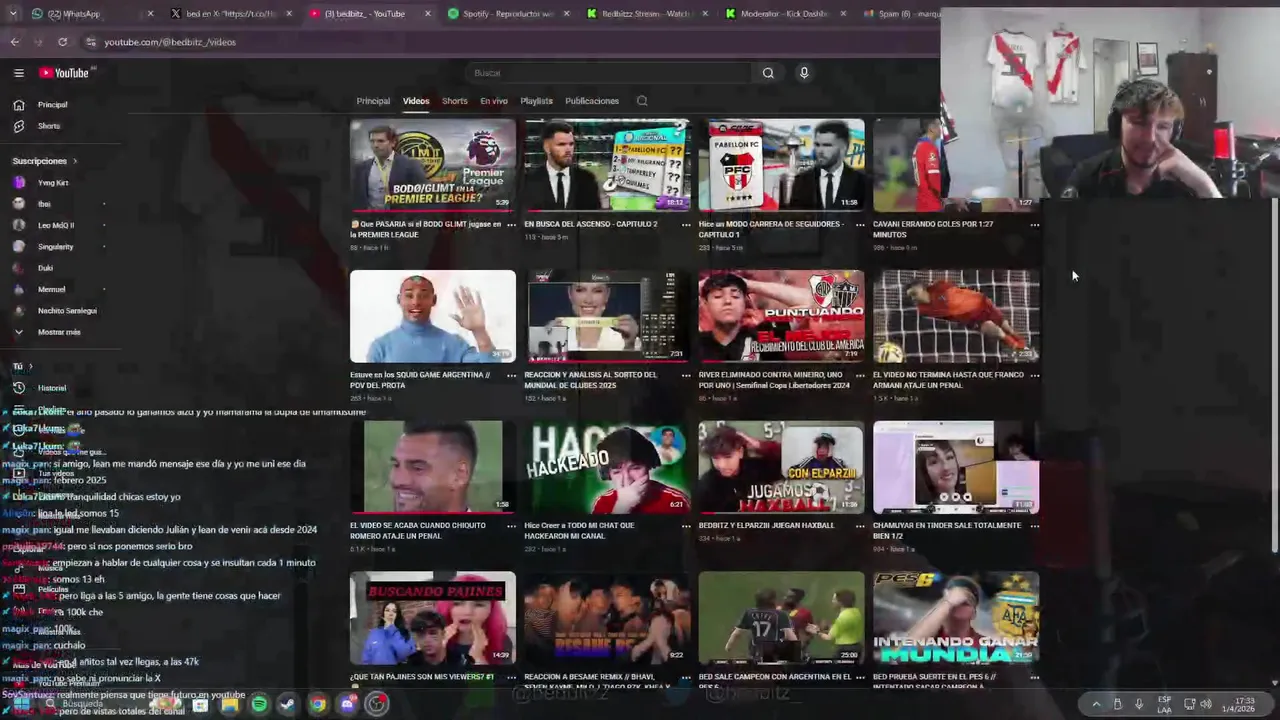Expand the Suscripciones section chevron
The height and width of the screenshot is (720, 1280).
click(x=74, y=161)
